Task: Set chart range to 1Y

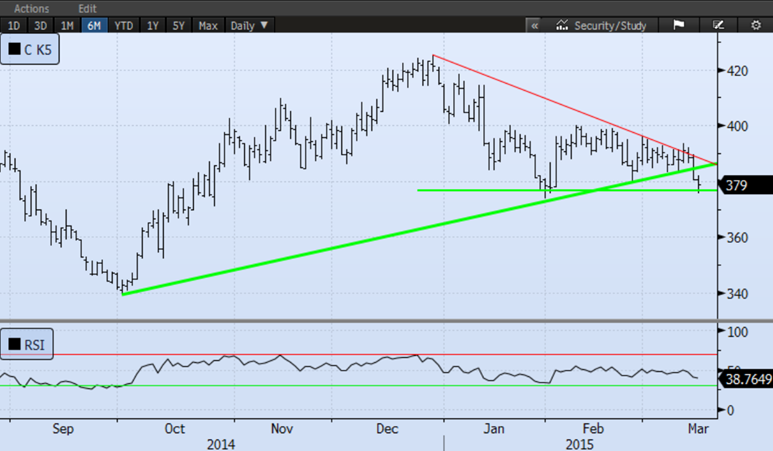Action: click(x=153, y=25)
